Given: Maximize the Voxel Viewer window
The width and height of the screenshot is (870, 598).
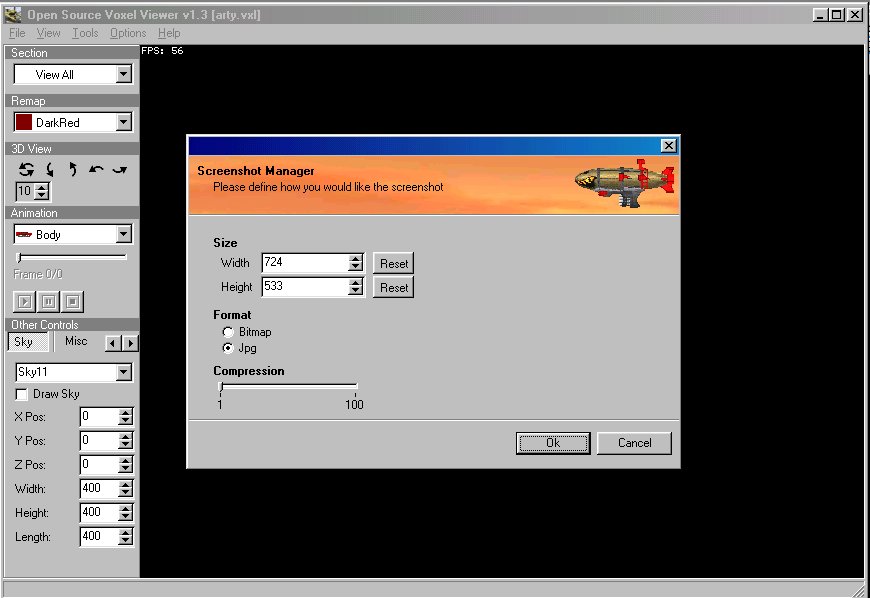Looking at the screenshot, I should [x=837, y=15].
